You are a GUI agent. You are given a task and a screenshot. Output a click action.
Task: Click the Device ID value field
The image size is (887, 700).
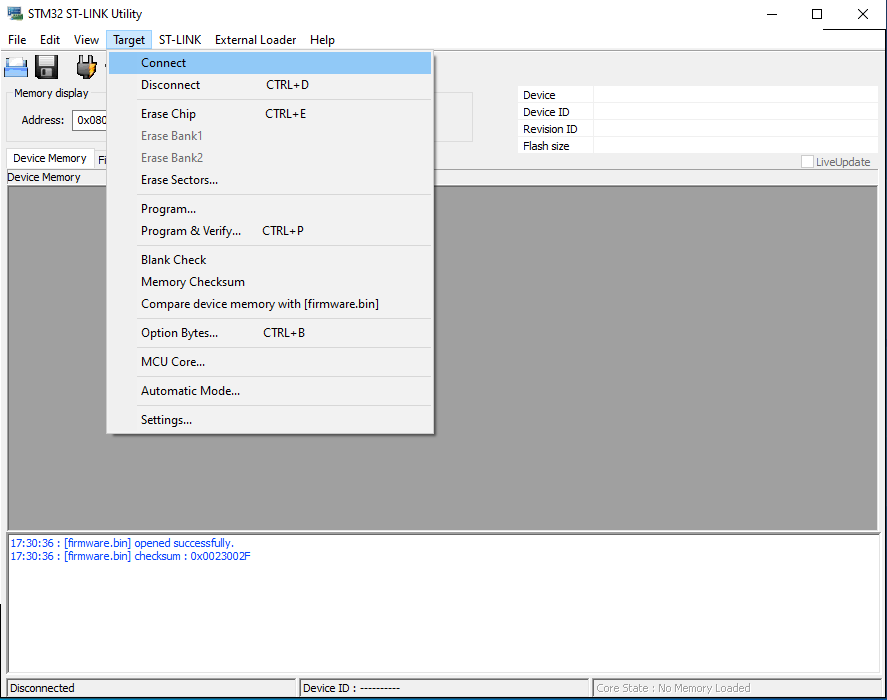tap(735, 111)
